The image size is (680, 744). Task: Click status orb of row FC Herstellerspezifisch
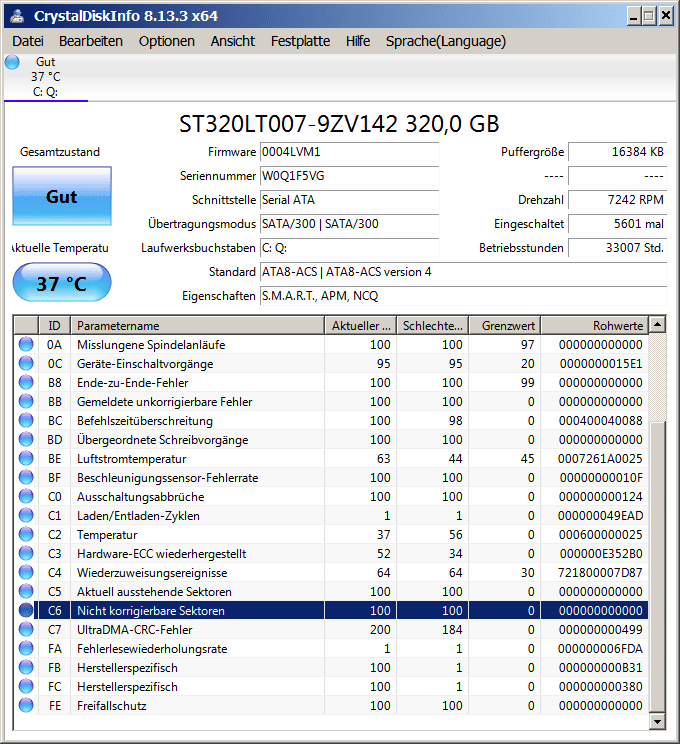pyautogui.click(x=26, y=686)
